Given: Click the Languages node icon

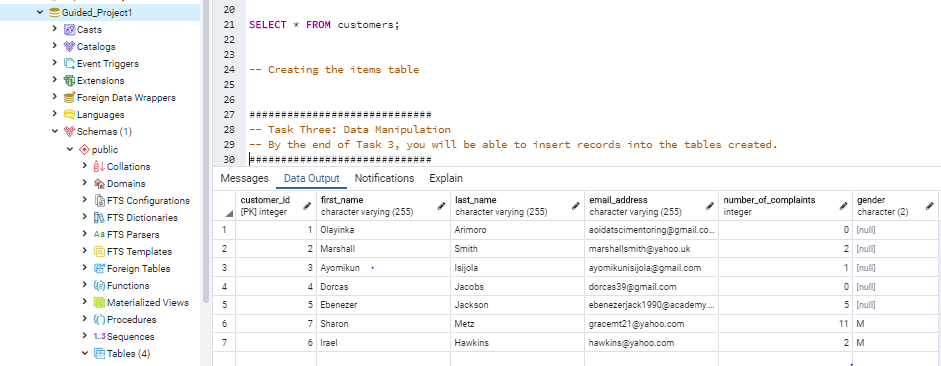Looking at the screenshot, I should click(x=70, y=115).
